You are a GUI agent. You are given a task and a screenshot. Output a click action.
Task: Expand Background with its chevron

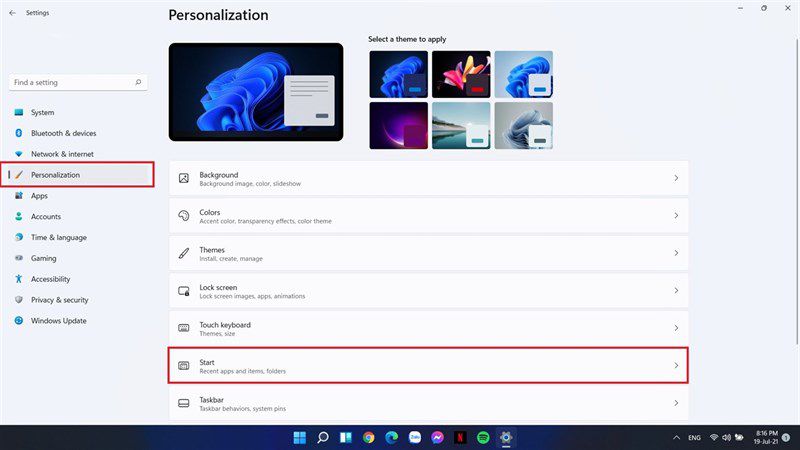coord(676,178)
